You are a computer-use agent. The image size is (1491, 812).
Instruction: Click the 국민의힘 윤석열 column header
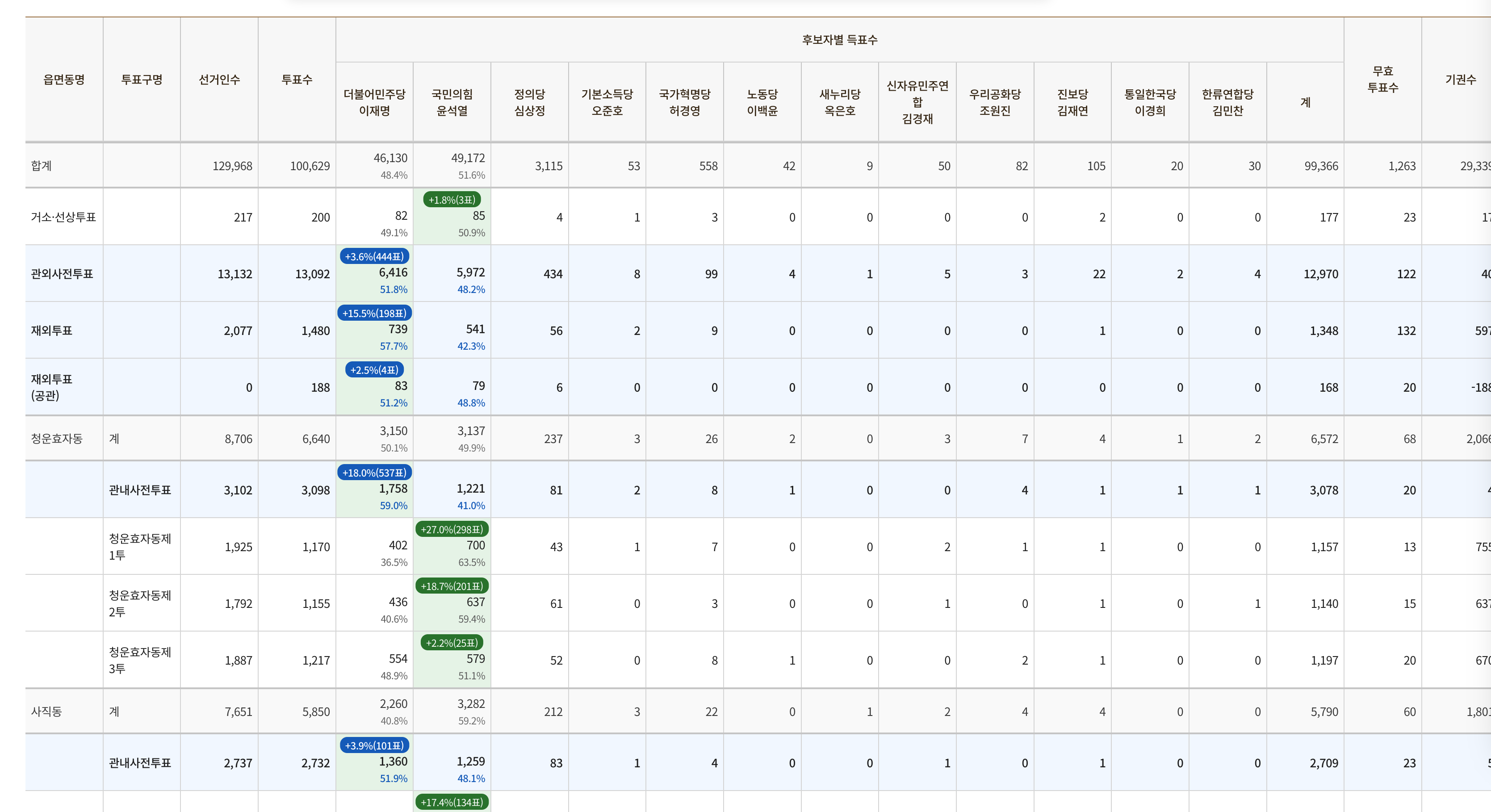coord(452,102)
